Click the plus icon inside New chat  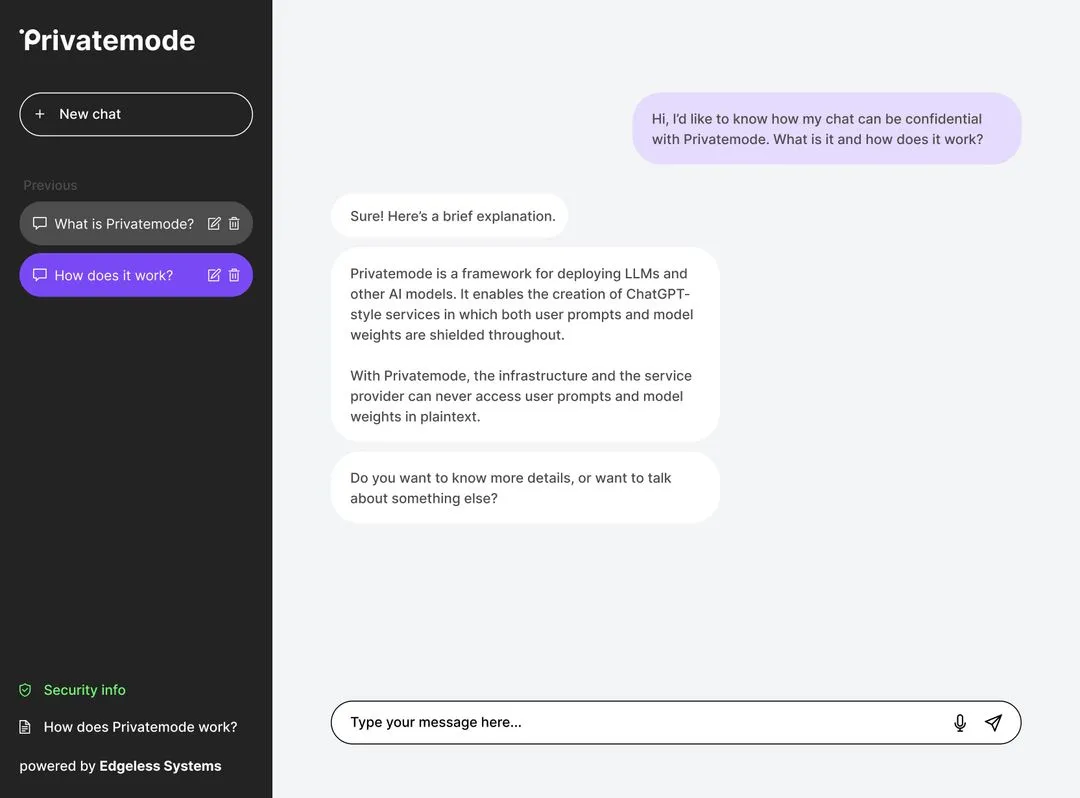point(40,113)
